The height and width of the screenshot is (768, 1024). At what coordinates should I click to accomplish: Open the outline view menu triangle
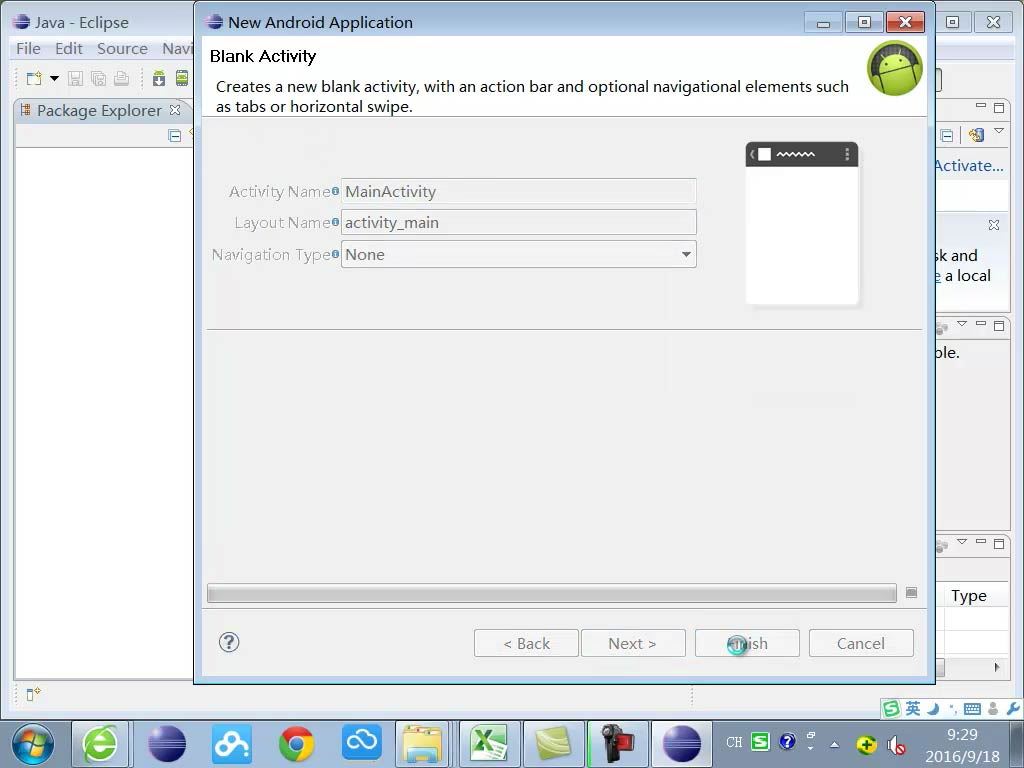pos(962,323)
